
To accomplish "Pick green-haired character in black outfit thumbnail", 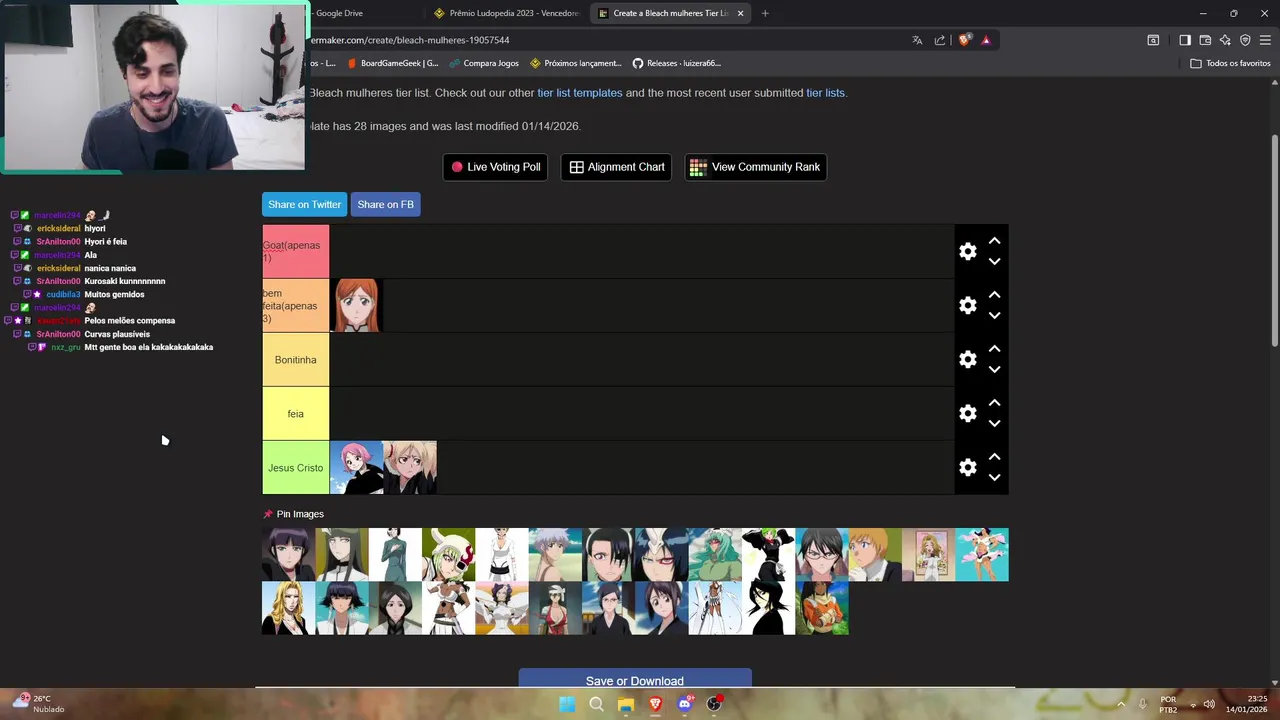I will [x=768, y=554].
